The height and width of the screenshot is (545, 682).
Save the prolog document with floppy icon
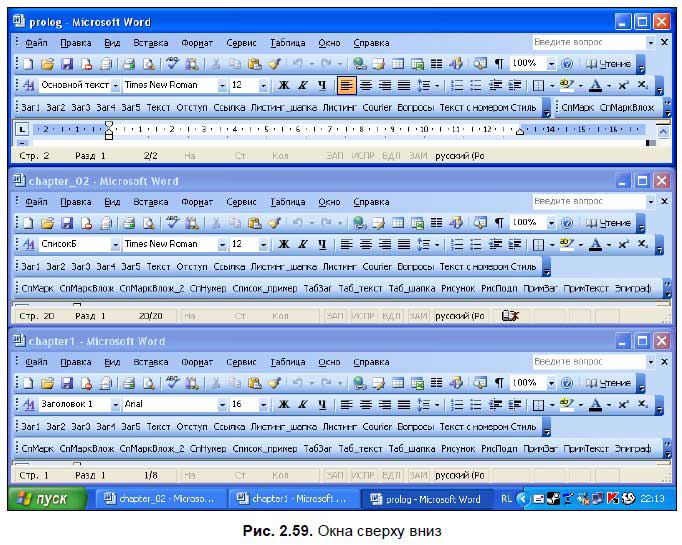pyautogui.click(x=67, y=64)
